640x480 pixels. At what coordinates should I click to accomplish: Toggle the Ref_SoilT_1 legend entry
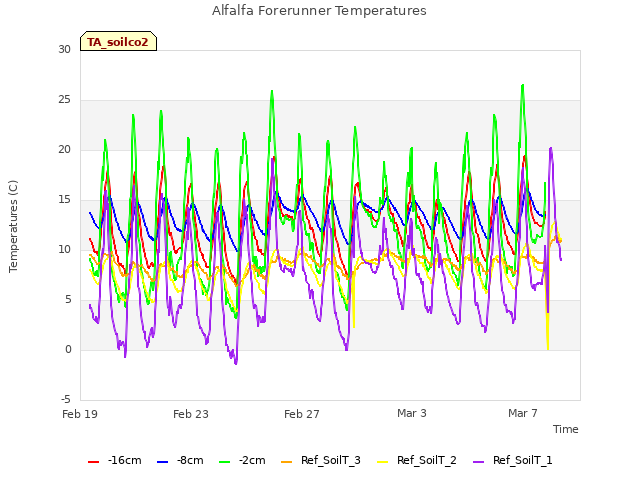click(x=513, y=460)
